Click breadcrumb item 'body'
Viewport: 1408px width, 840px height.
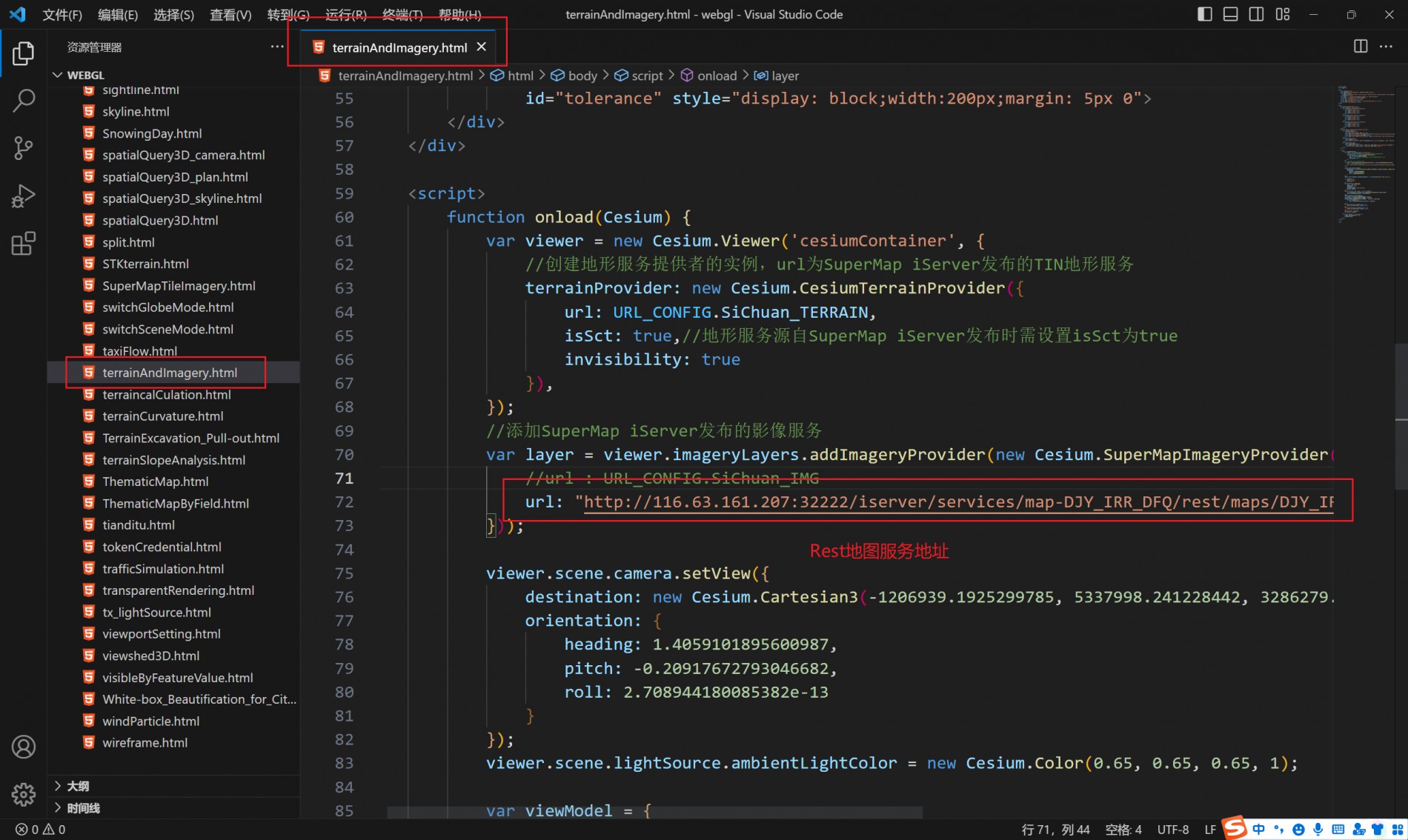coord(574,76)
